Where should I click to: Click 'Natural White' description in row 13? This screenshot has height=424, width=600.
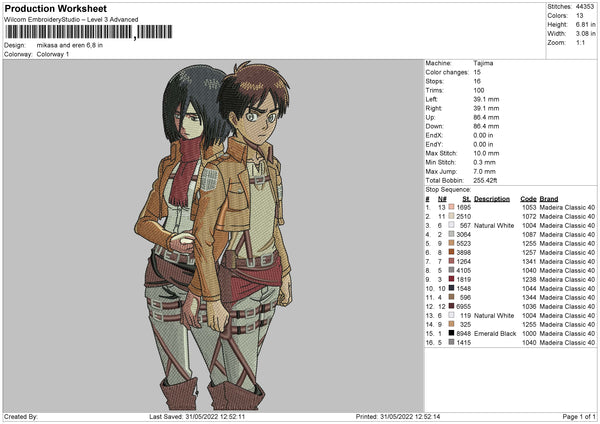pyautogui.click(x=494, y=315)
